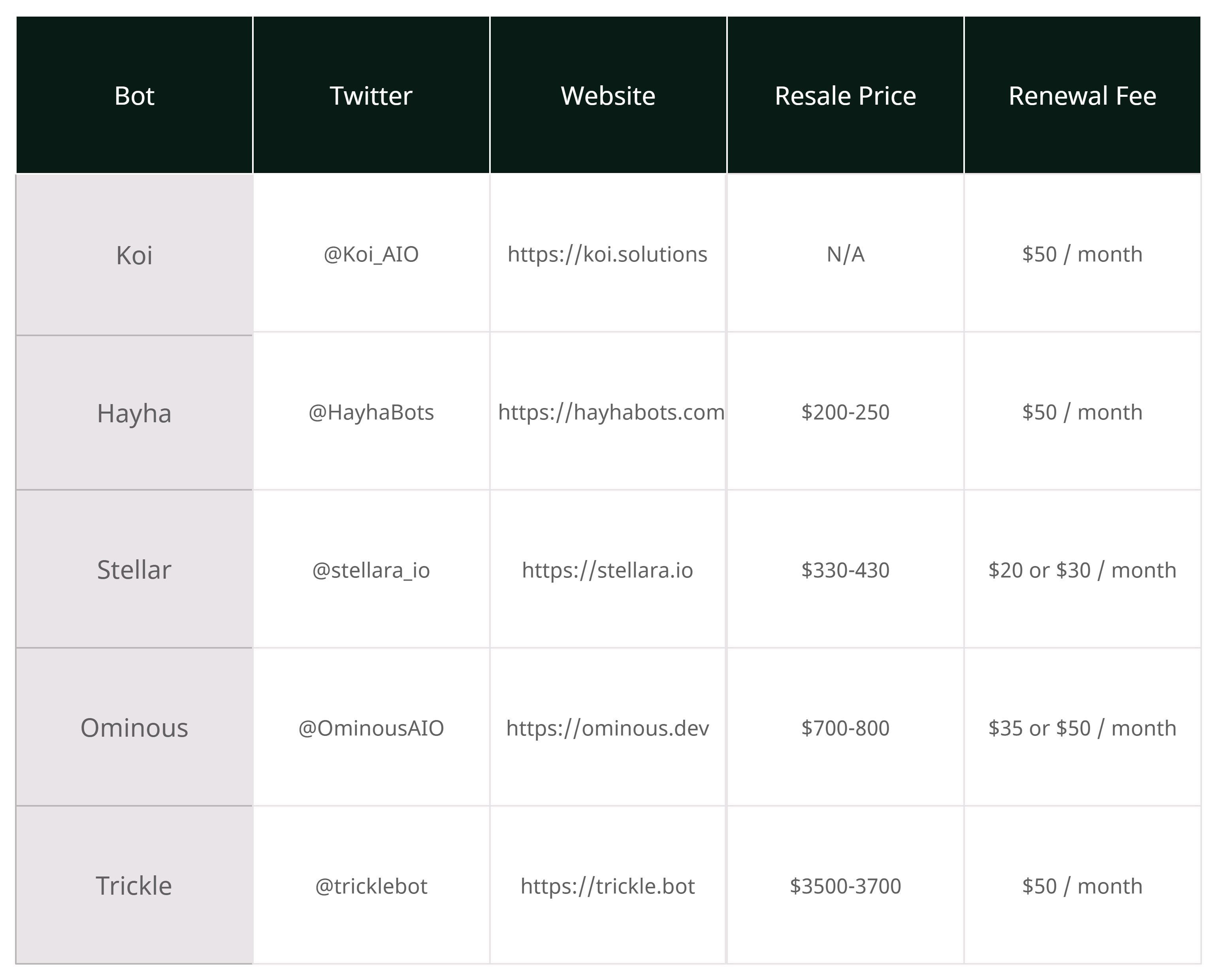
Task: Select the N/A resale price cell
Action: point(846,255)
